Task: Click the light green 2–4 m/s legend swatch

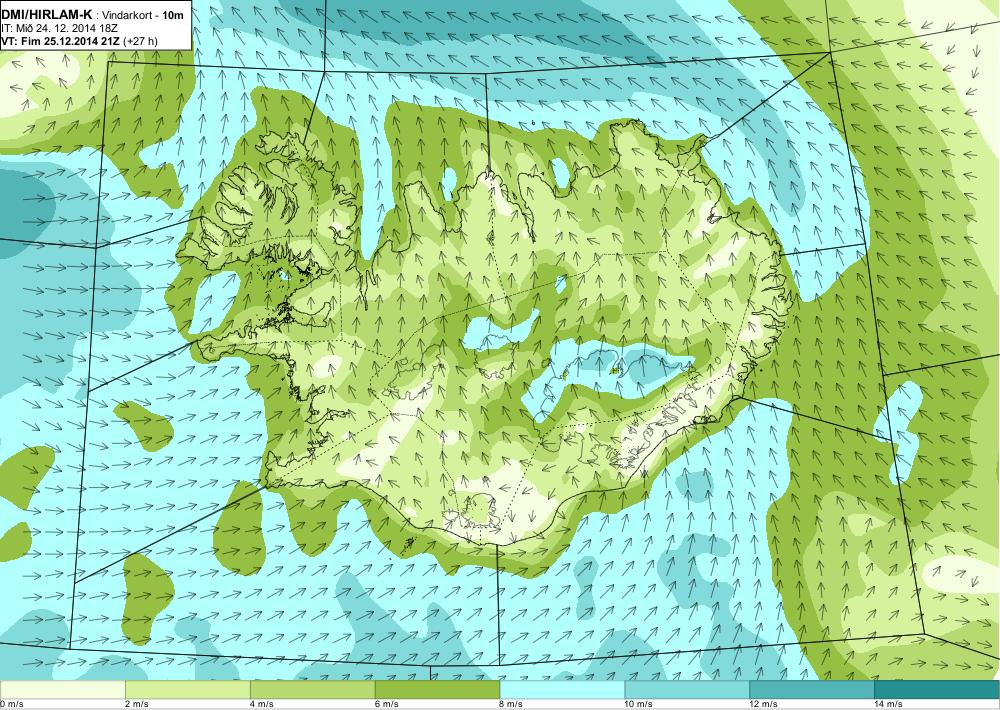Action: 188,690
